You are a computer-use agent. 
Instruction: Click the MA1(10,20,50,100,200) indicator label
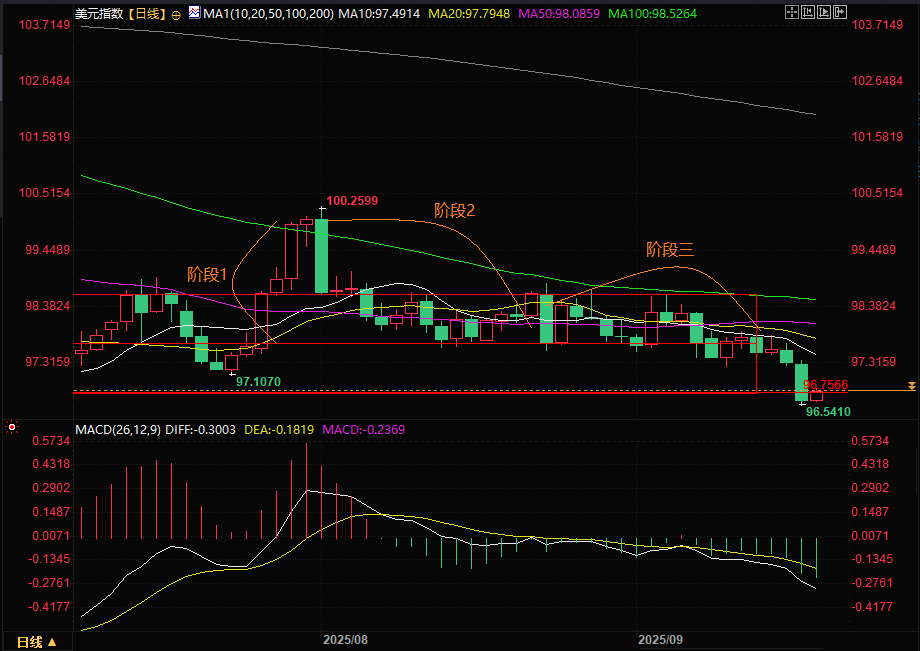tap(269, 13)
